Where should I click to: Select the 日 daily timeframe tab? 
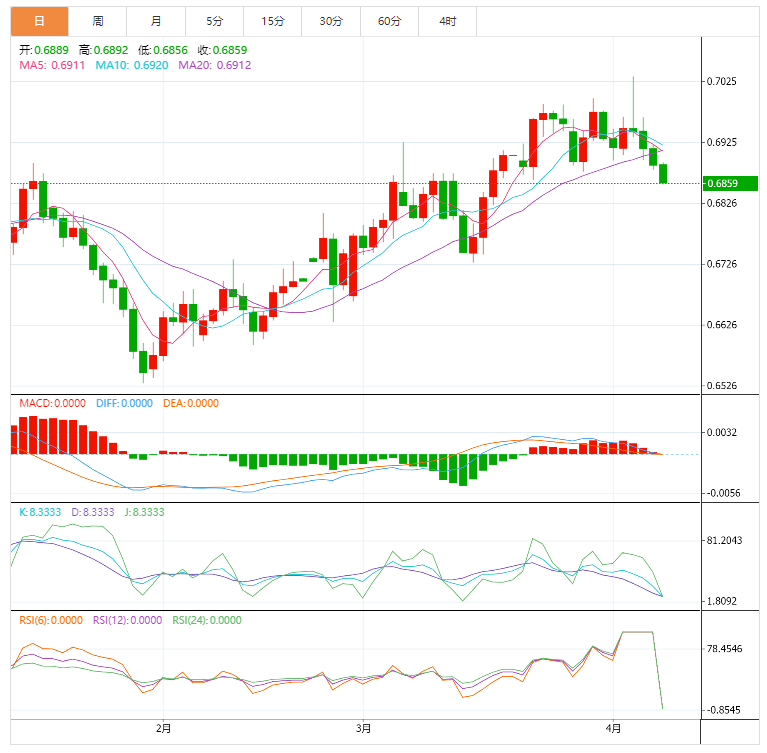(39, 21)
